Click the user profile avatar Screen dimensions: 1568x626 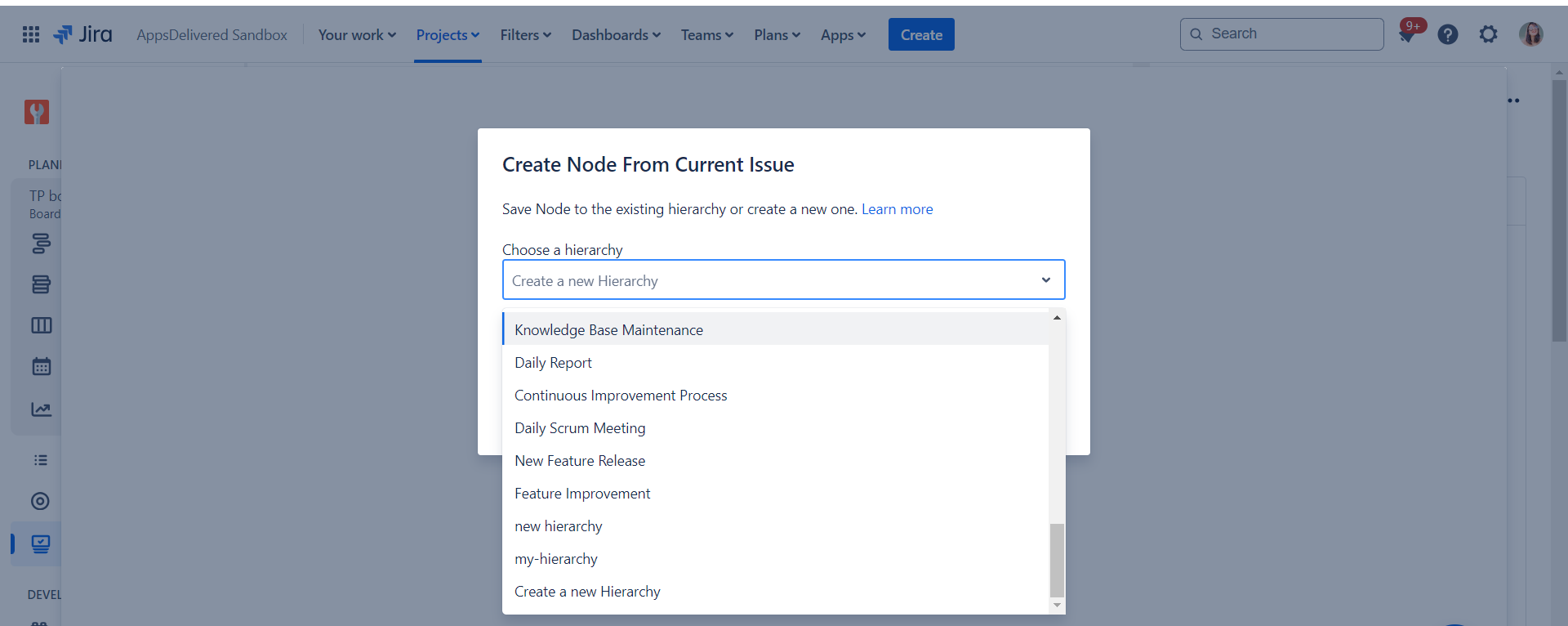[1530, 34]
